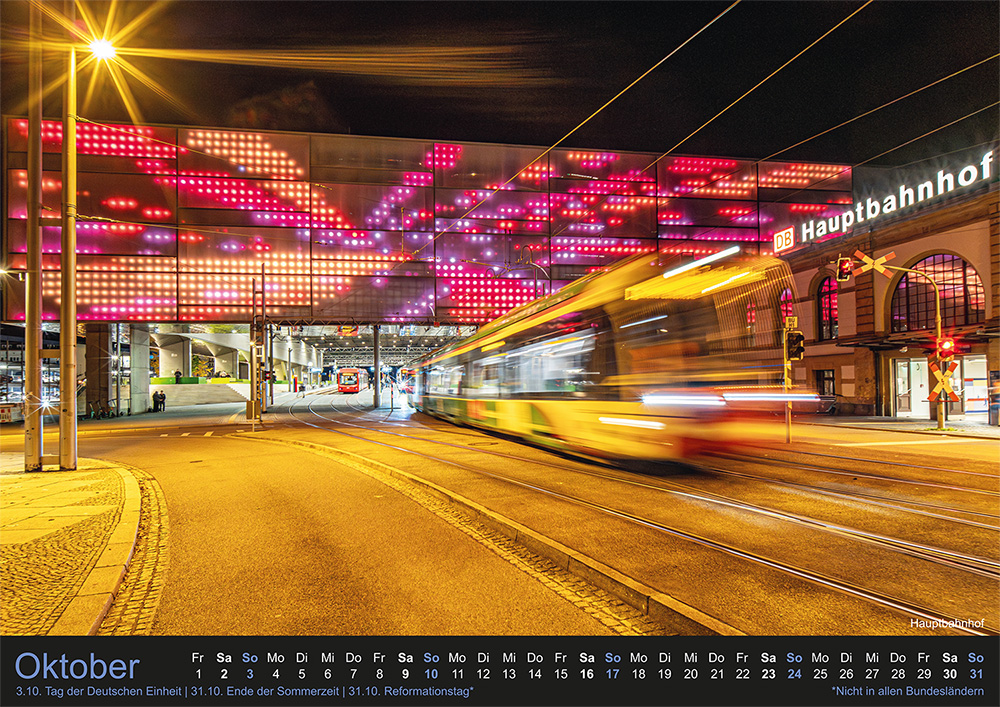Click the "Fr" weekday label above date 1

pyautogui.click(x=198, y=657)
